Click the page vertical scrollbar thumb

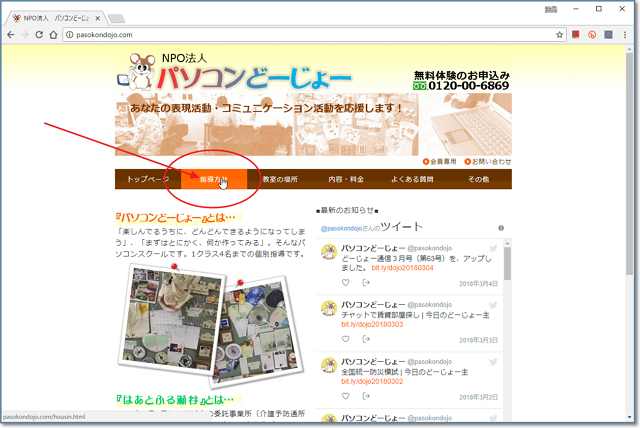[629, 163]
